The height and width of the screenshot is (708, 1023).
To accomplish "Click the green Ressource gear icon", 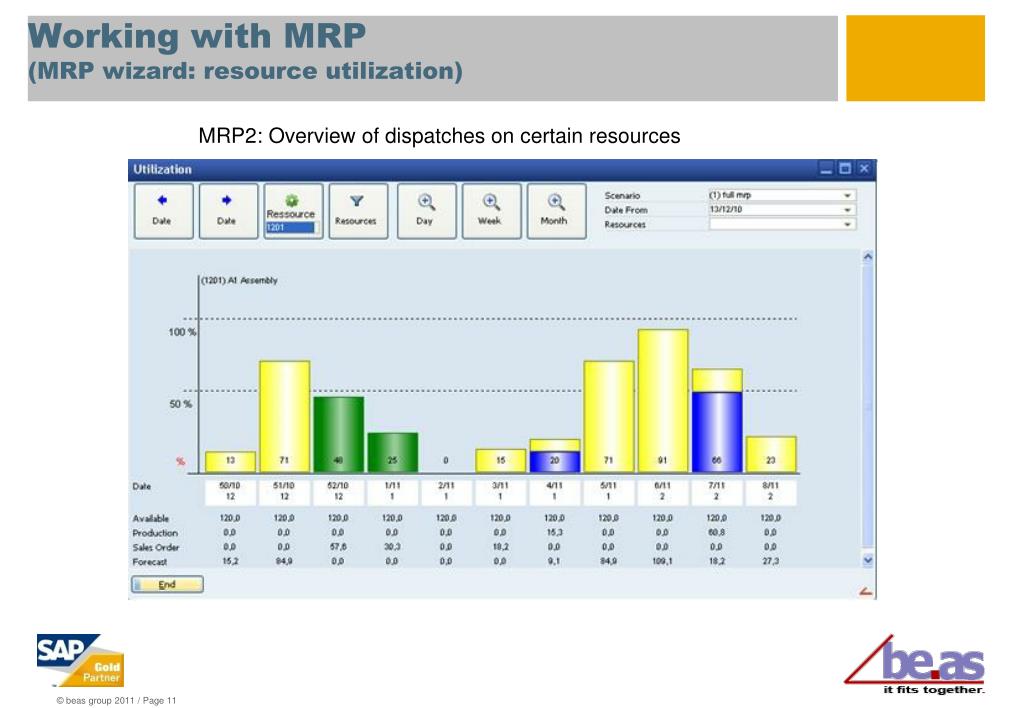I will click(x=291, y=200).
